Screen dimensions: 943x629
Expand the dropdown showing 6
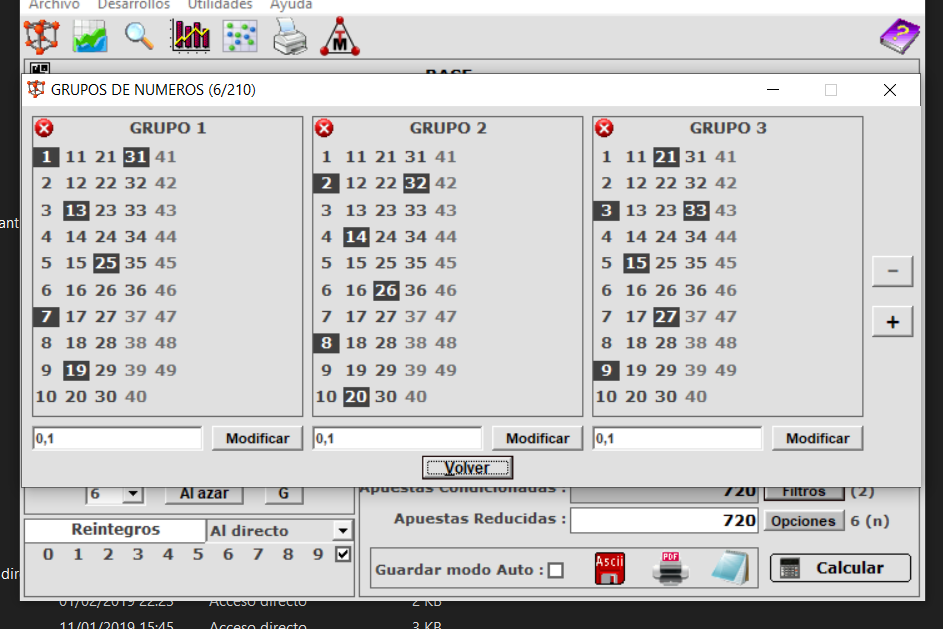point(133,494)
